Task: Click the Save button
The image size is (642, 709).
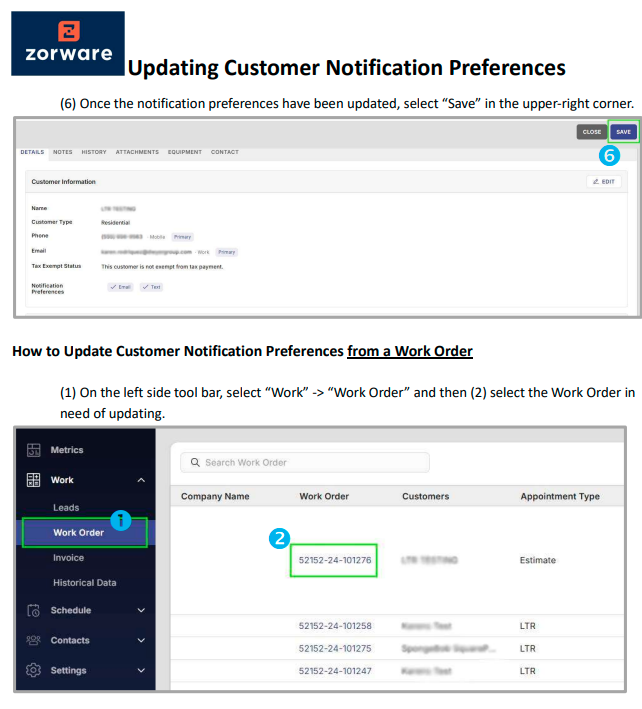Action: [623, 132]
